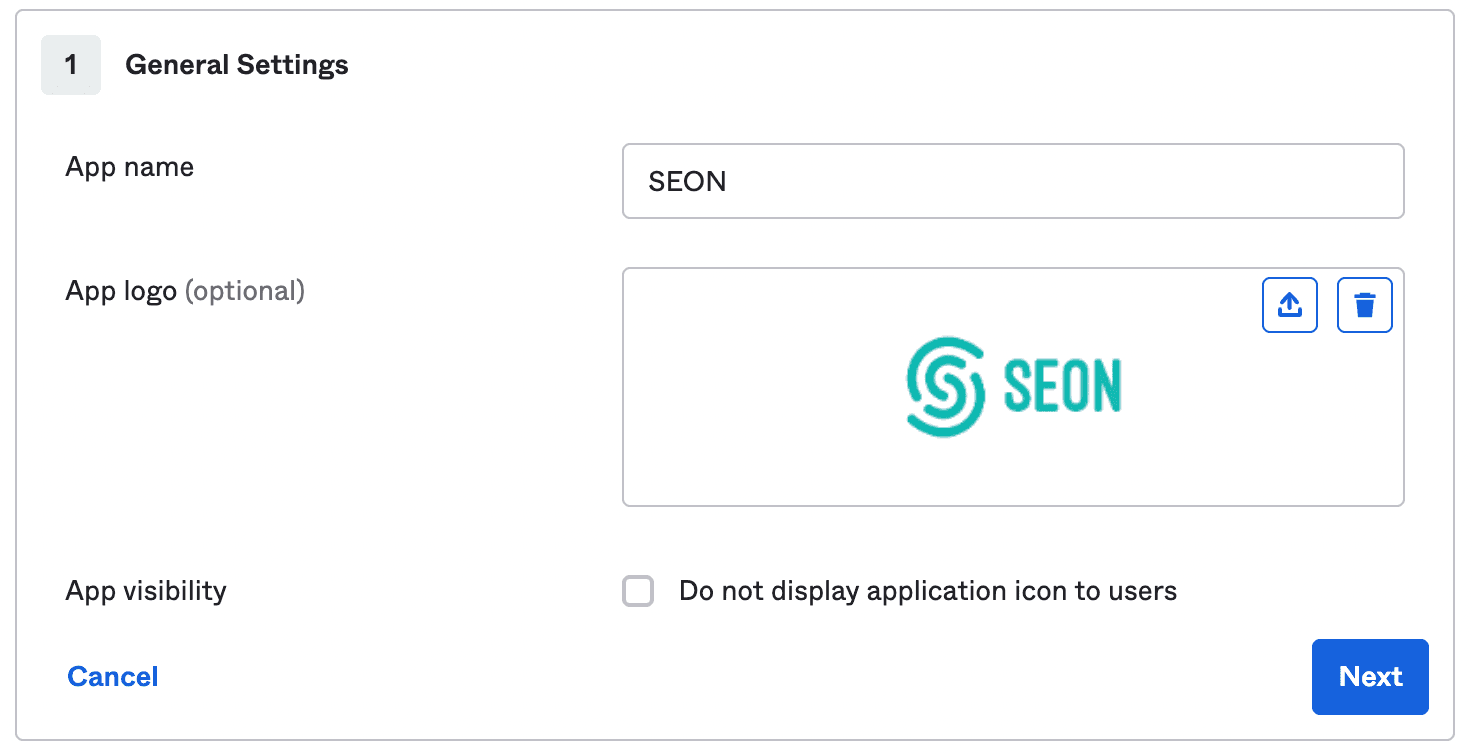The width and height of the screenshot is (1472, 754).
Task: Toggle visibility via 'Do not display application icon' label
Action: click(x=928, y=591)
